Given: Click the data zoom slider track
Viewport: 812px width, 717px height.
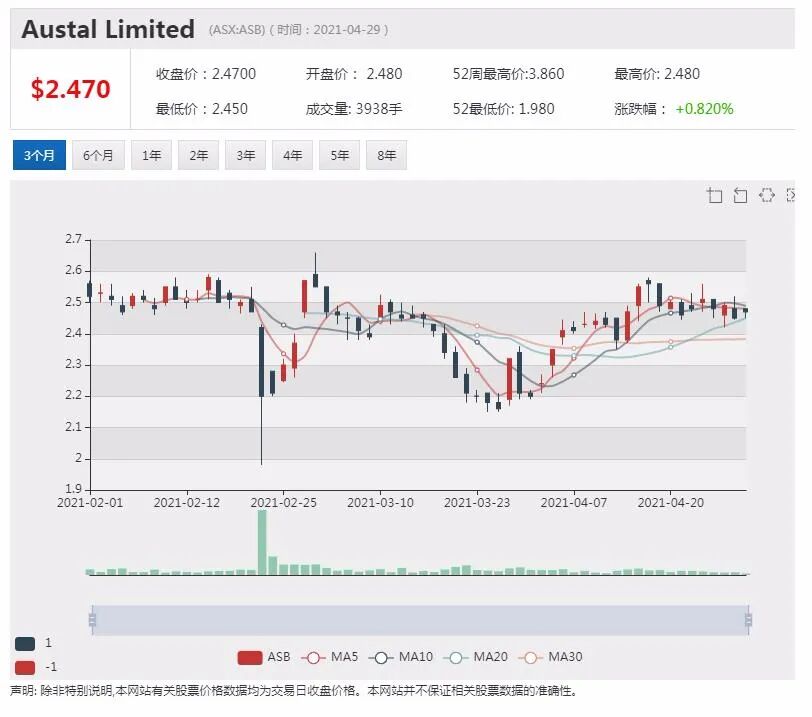Looking at the screenshot, I should 420,620.
